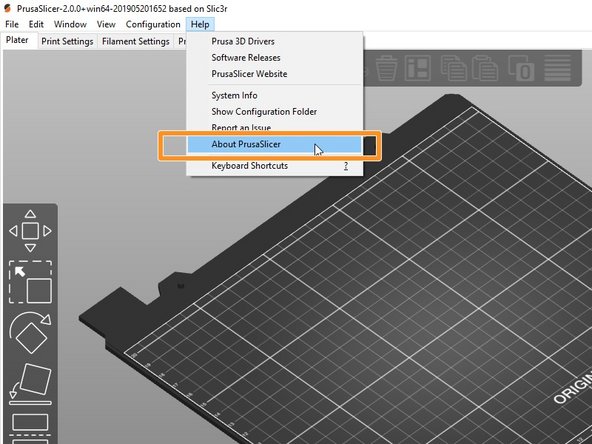Select Report an Issue menu entry
The image size is (592, 444).
[275, 127]
